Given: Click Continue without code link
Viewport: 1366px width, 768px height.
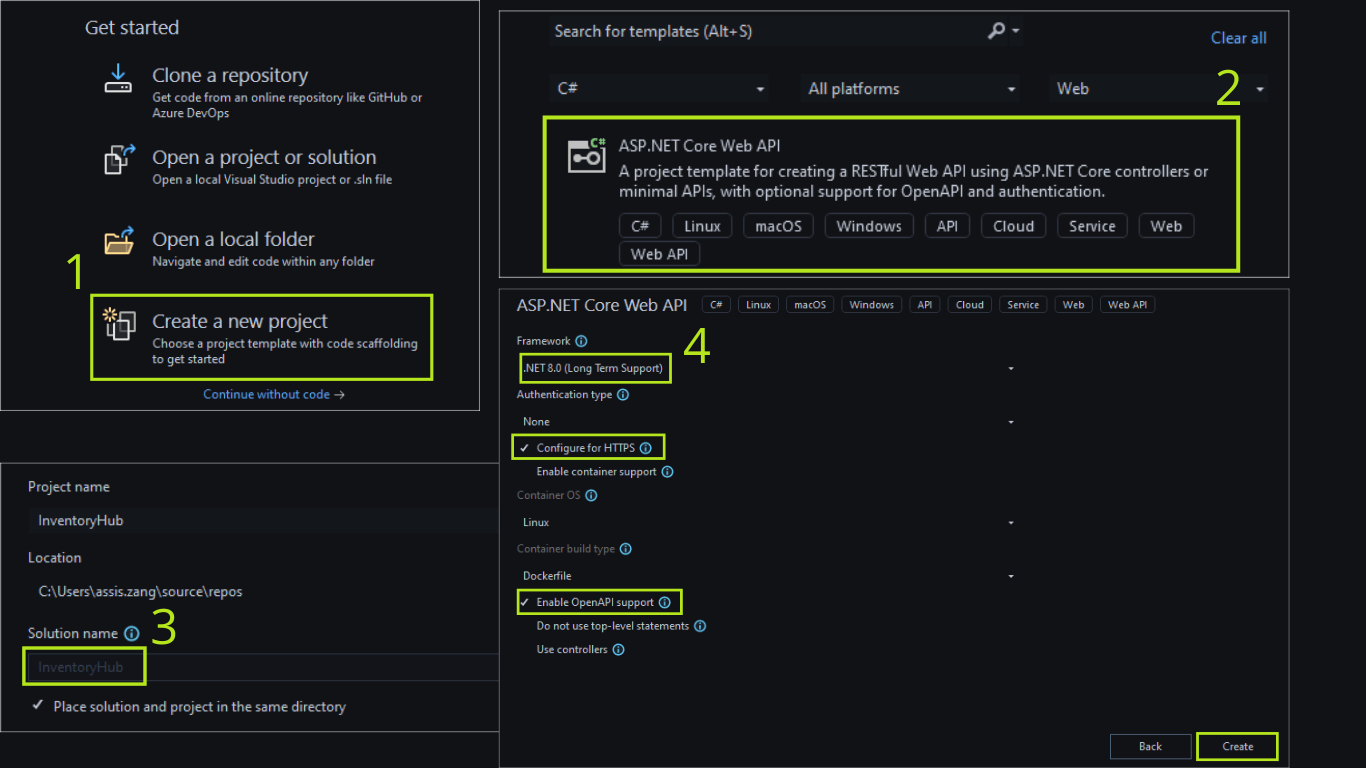Looking at the screenshot, I should click(x=274, y=394).
